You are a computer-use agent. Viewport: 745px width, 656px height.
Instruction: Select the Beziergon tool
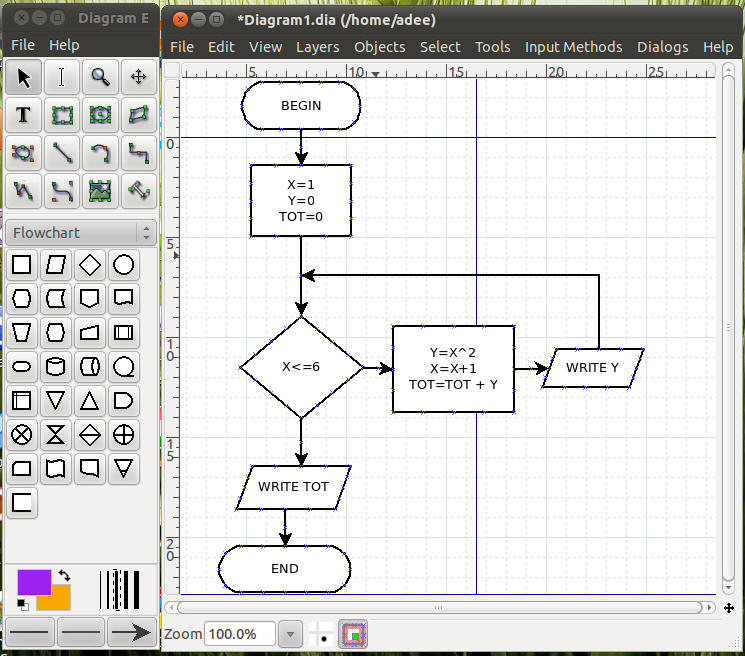pos(23,153)
